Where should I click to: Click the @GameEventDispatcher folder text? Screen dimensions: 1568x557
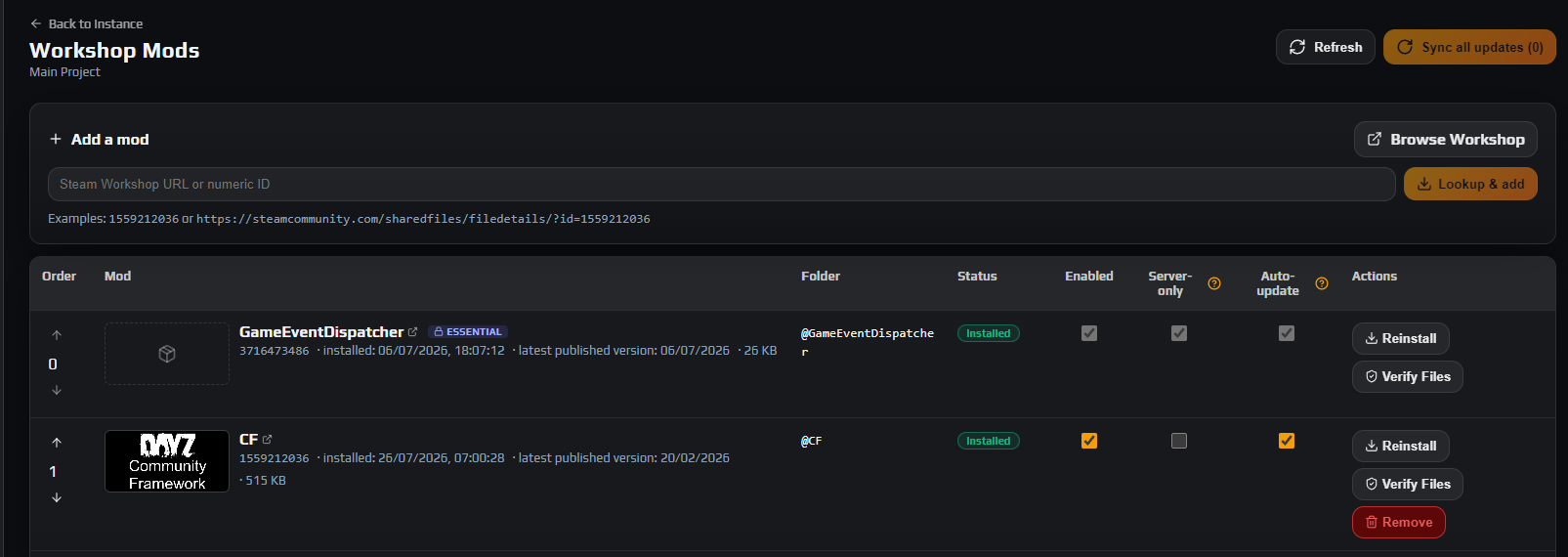click(868, 342)
